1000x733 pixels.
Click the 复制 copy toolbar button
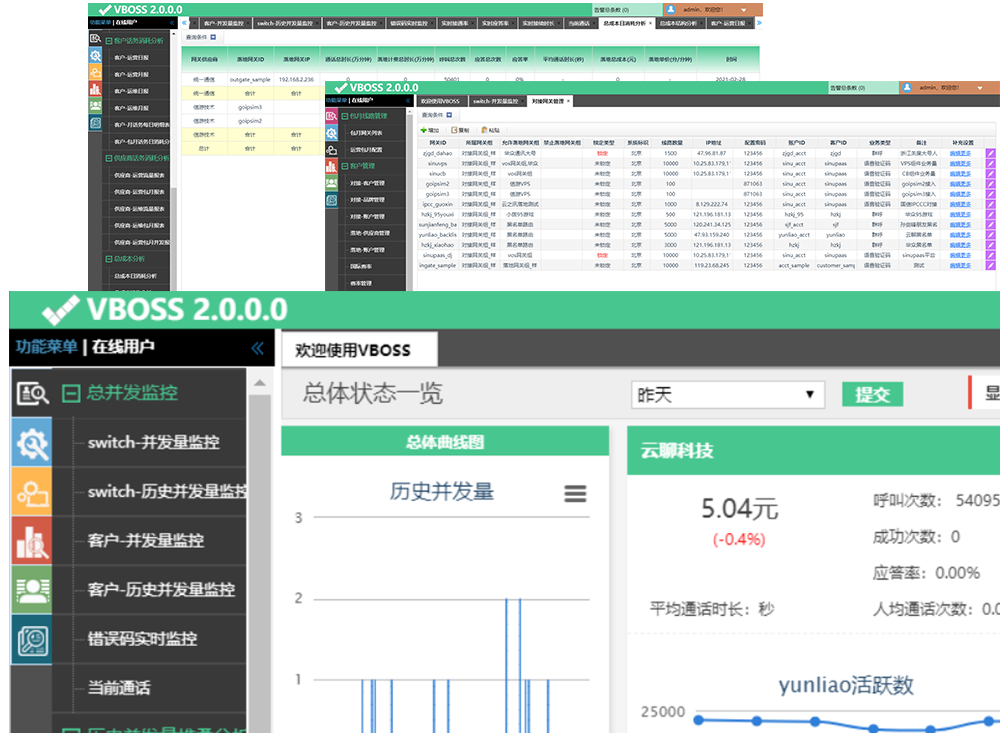(x=460, y=130)
